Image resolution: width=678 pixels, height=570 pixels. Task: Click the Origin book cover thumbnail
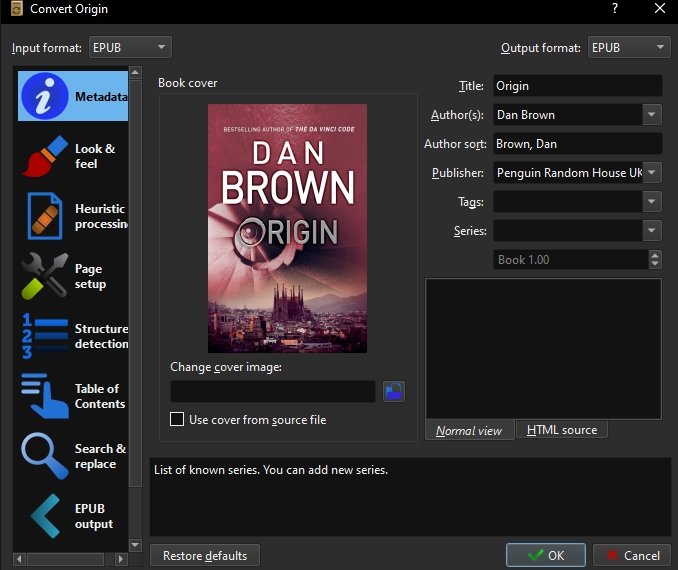click(x=288, y=228)
